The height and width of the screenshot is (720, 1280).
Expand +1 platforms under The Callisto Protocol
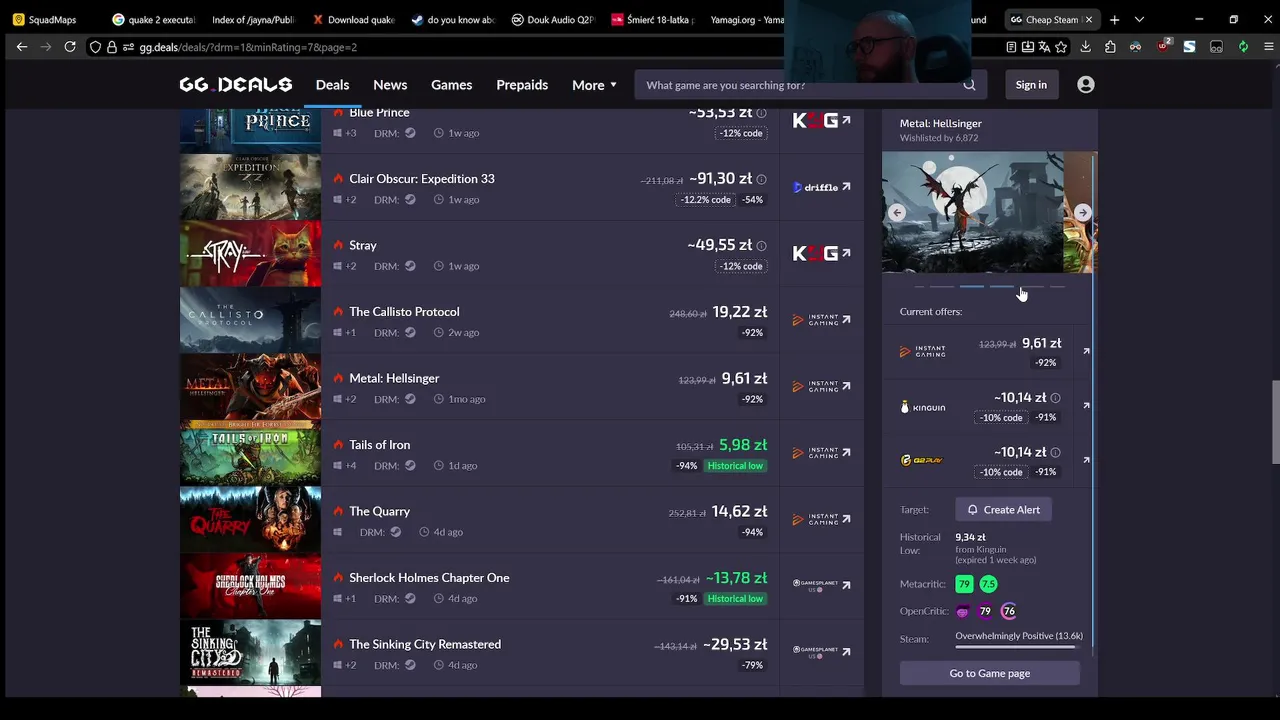pyautogui.click(x=350, y=333)
